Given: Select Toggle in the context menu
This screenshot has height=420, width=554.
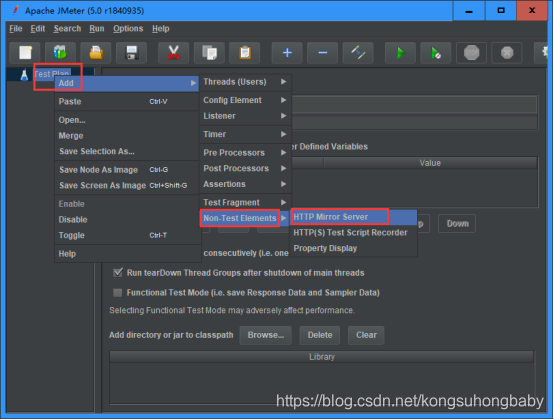Looking at the screenshot, I should tap(127, 235).
